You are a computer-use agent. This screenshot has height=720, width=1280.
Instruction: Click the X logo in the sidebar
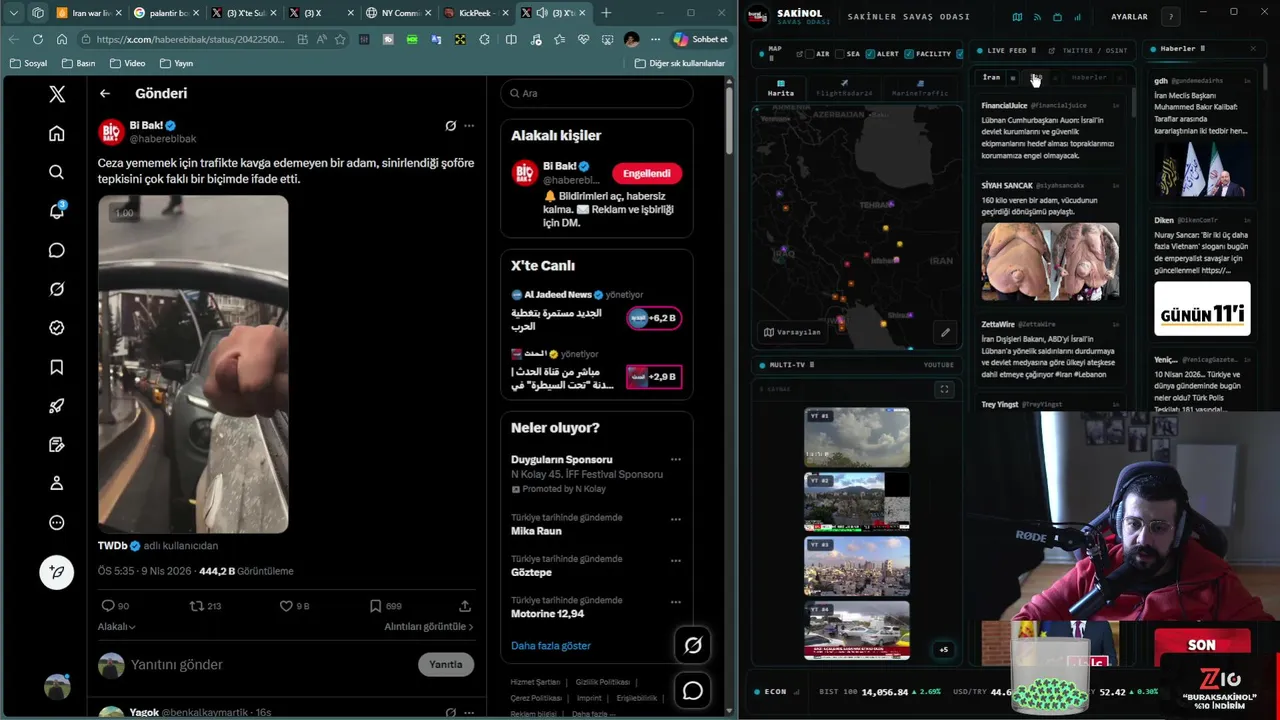57,94
